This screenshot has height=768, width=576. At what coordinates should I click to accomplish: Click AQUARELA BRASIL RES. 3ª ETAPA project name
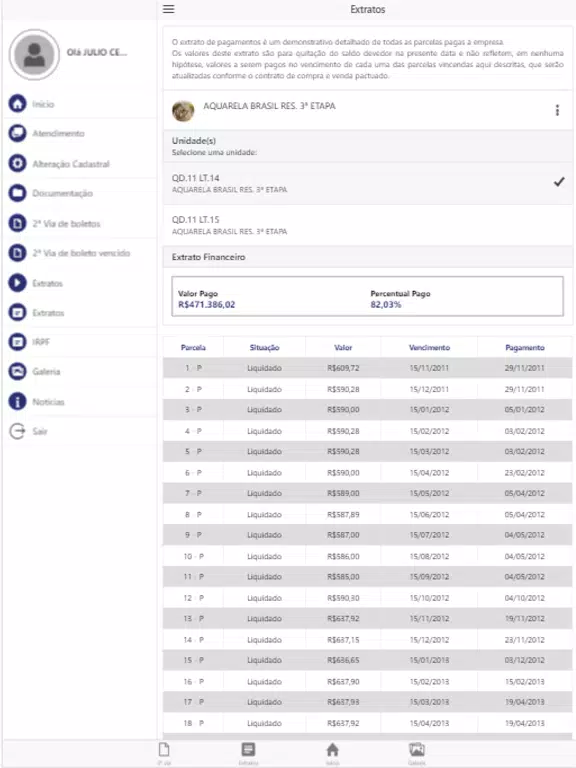(269, 106)
